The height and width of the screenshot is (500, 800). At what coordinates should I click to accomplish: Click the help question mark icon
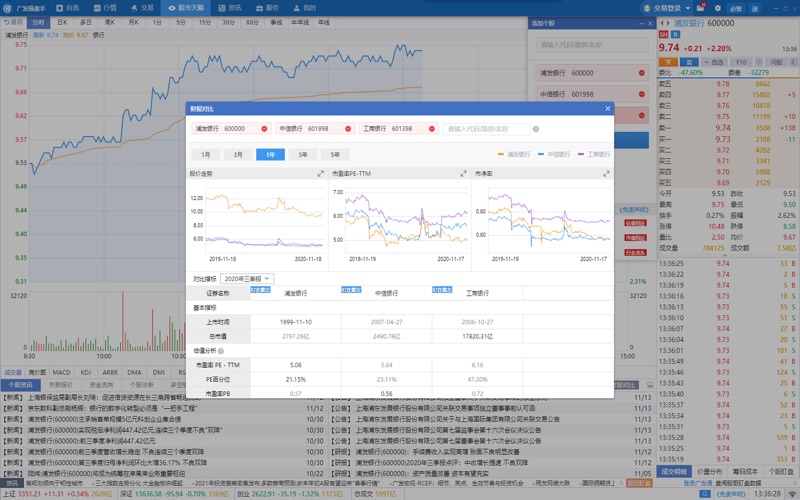point(537,129)
